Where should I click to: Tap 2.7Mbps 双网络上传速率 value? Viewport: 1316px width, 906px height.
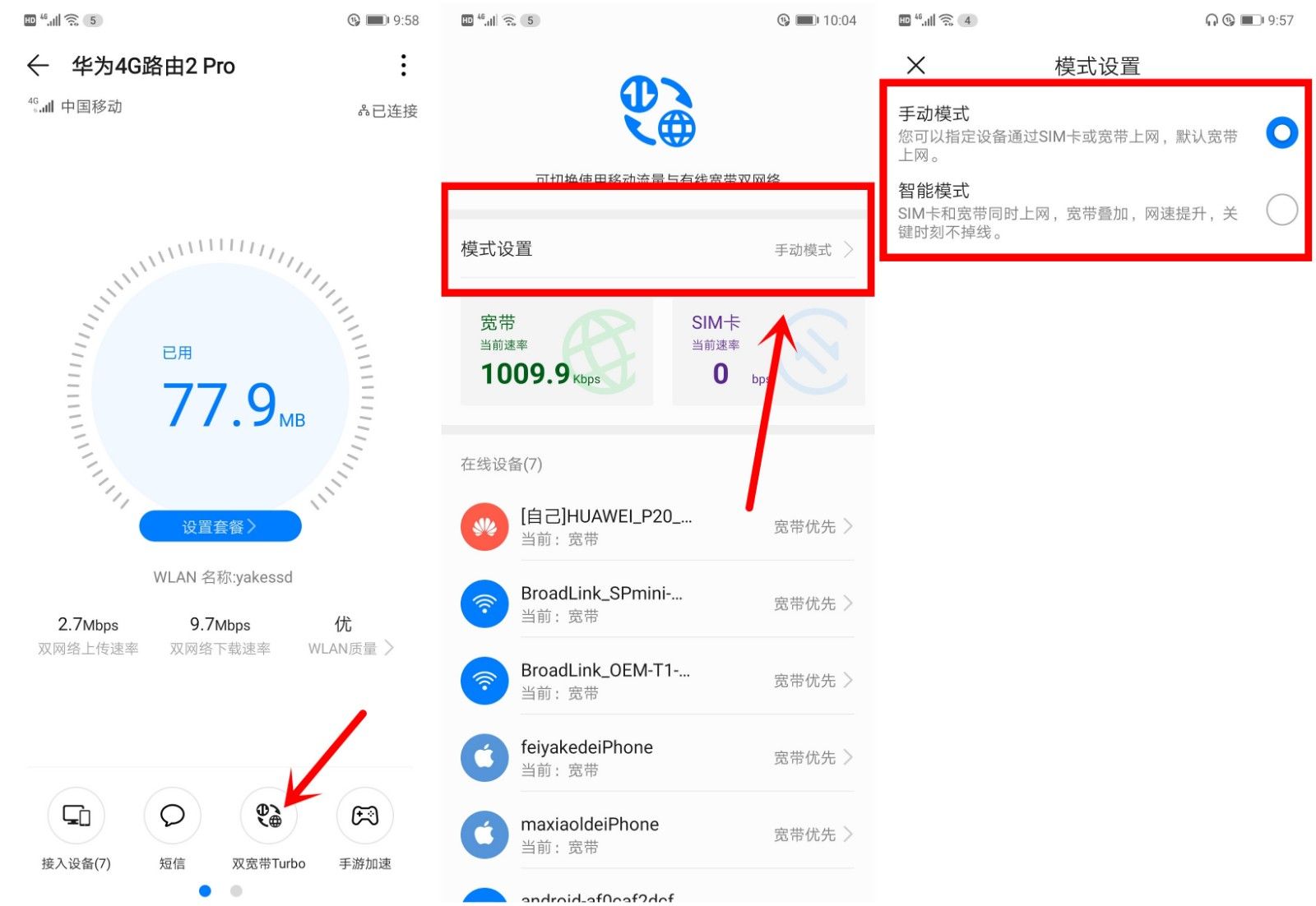coord(88,625)
